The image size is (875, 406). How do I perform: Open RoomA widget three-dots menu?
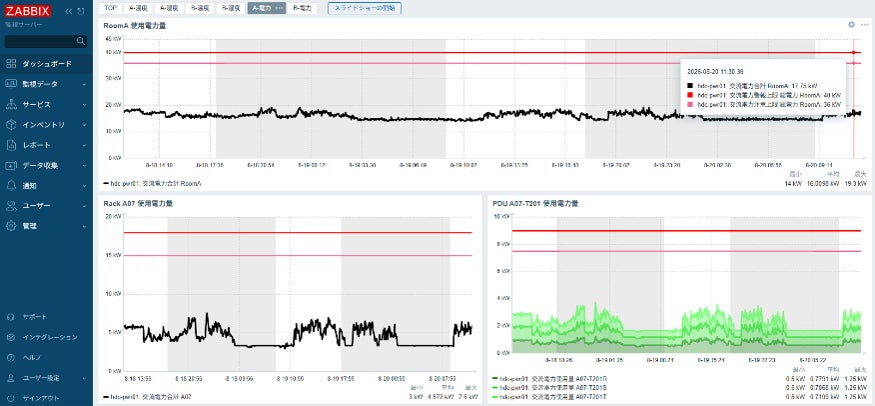click(x=864, y=25)
